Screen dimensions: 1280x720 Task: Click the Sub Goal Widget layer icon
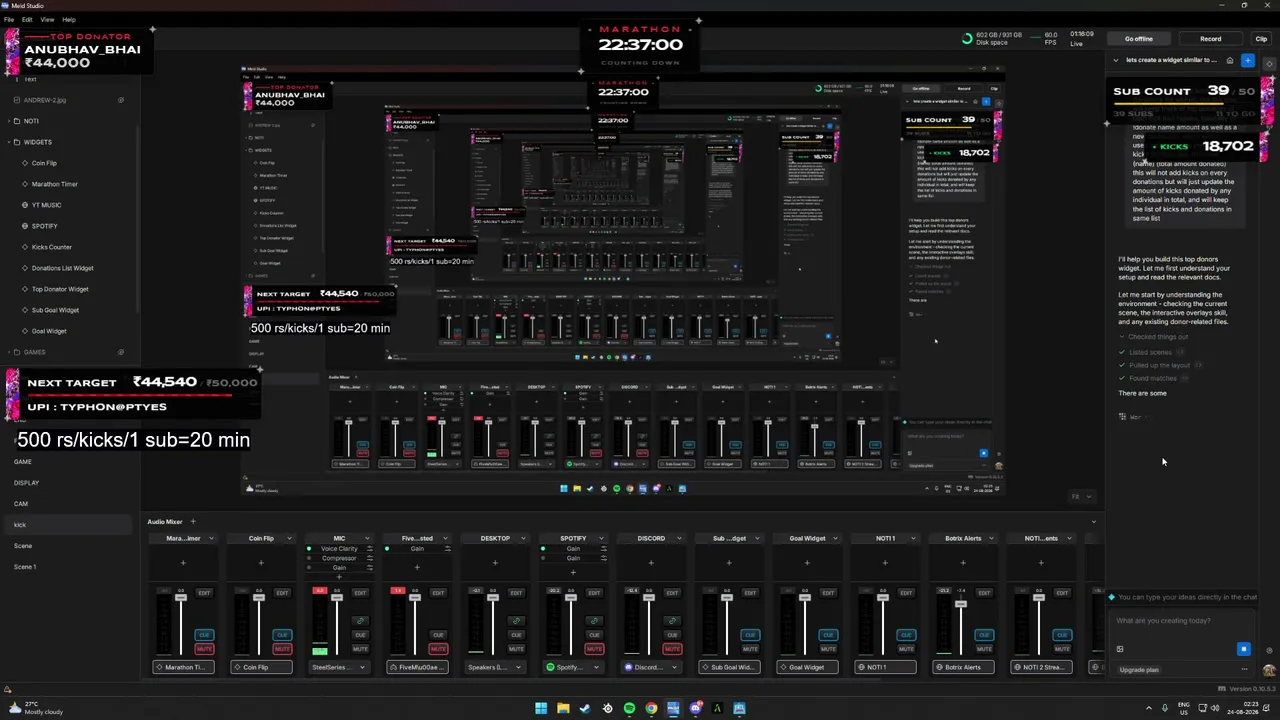click(25, 310)
